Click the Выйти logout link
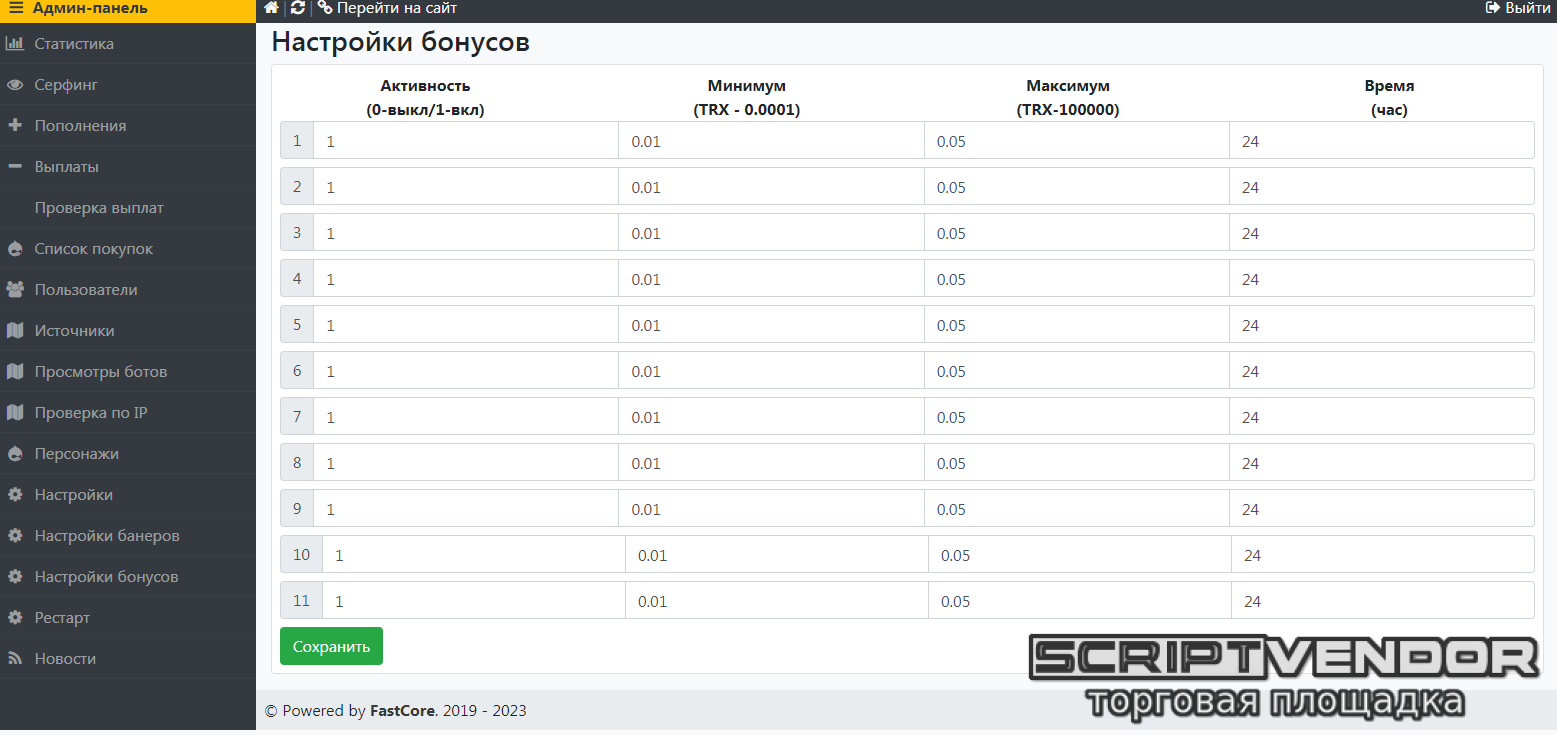Screen dimensions: 1557x735 pyautogui.click(x=1528, y=8)
